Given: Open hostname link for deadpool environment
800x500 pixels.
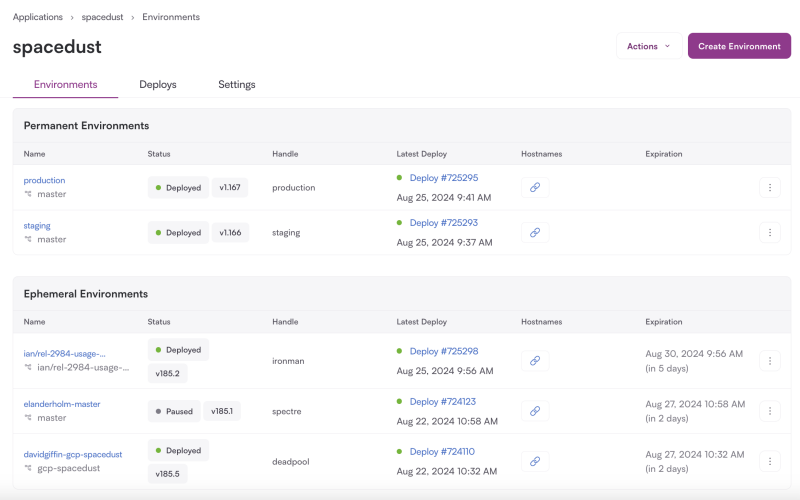Looking at the screenshot, I should coord(534,461).
